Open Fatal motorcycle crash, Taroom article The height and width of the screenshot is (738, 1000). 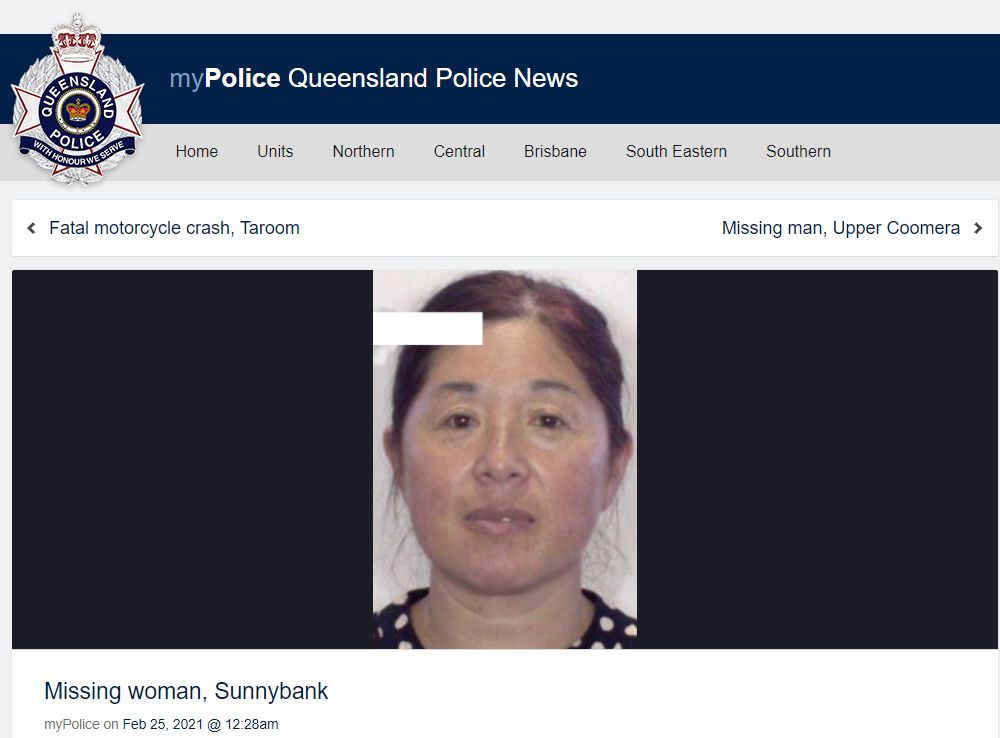pos(174,228)
